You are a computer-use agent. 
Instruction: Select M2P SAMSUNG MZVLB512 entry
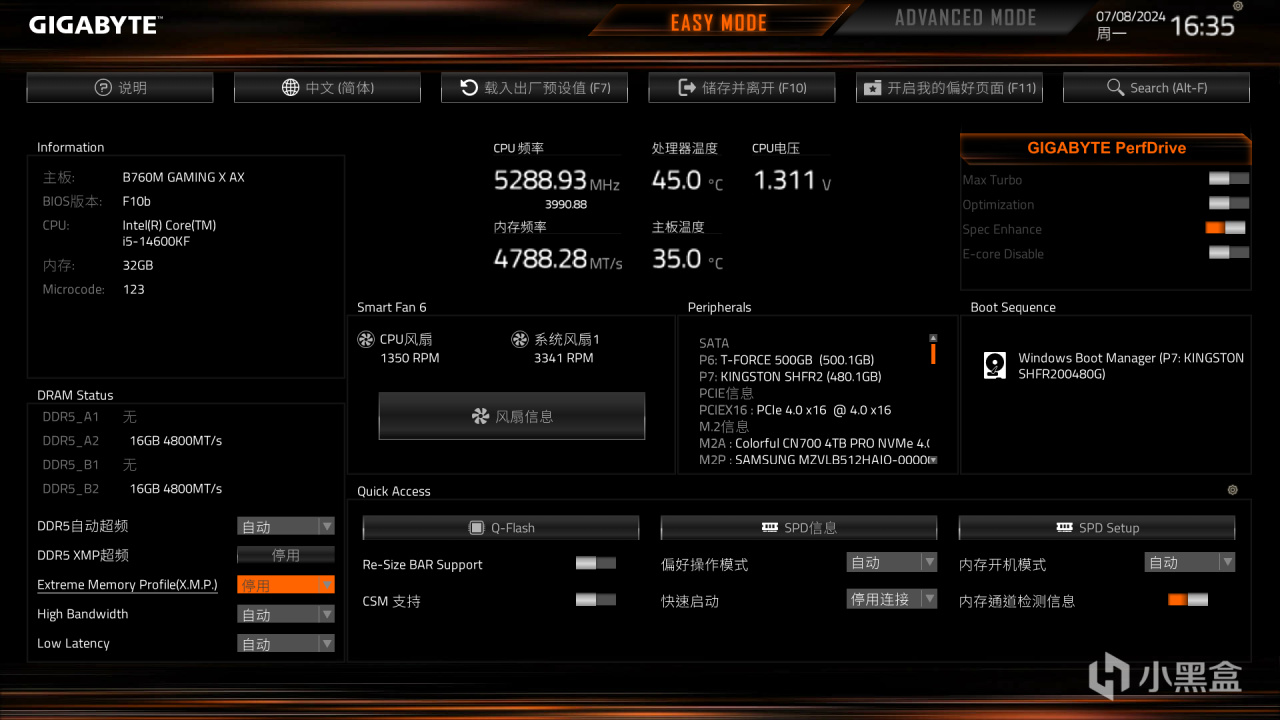pos(814,460)
